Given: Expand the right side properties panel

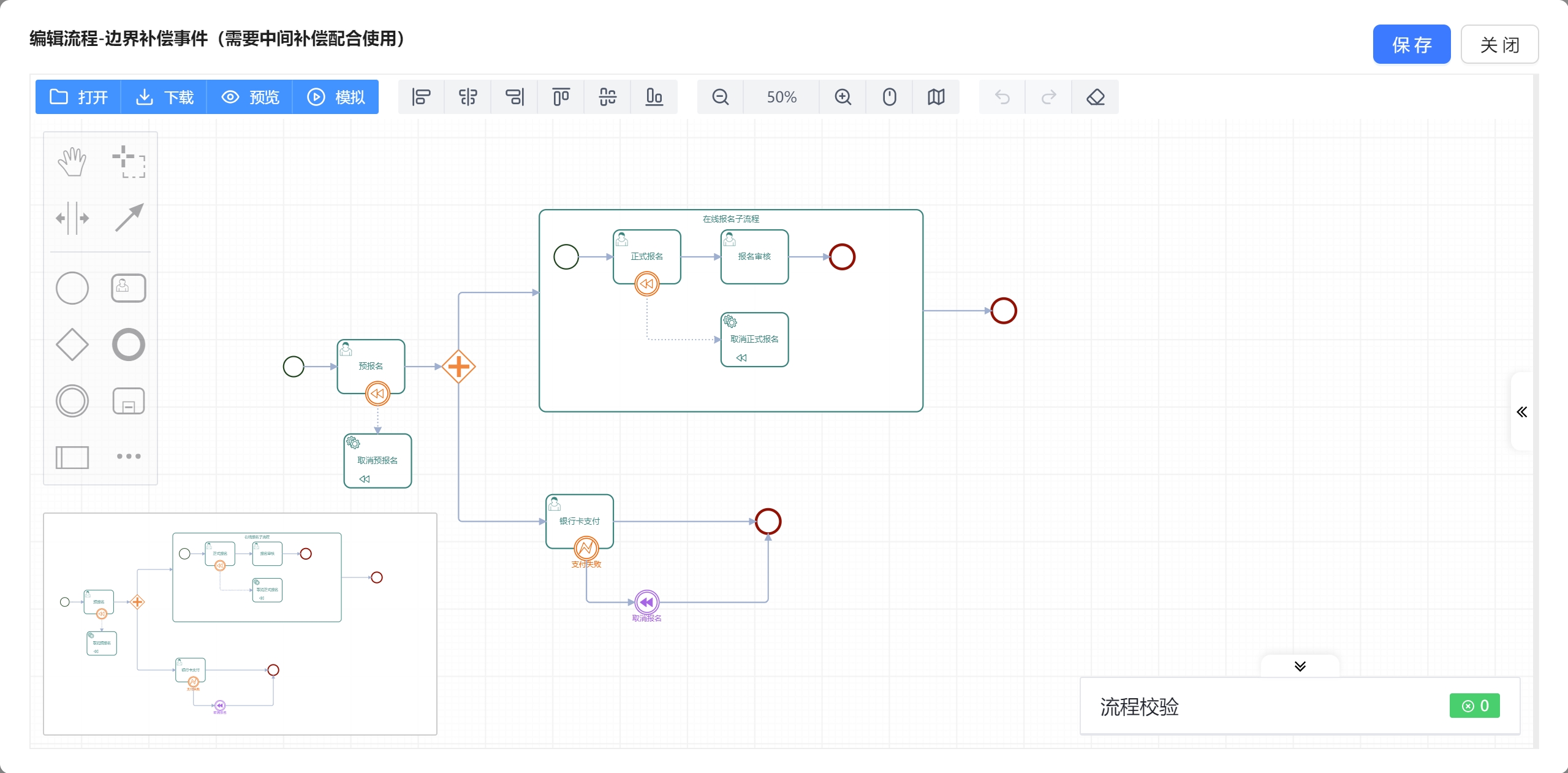Looking at the screenshot, I should tap(1521, 412).
